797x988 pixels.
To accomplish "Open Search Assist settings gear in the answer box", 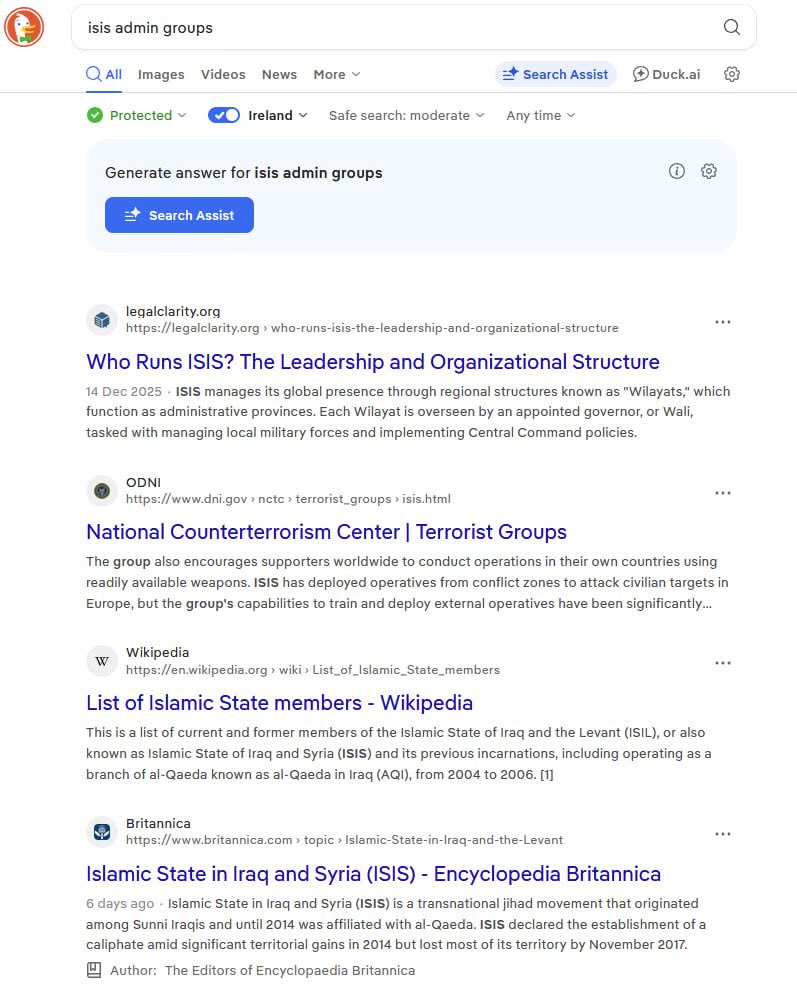I will pyautogui.click(x=709, y=171).
